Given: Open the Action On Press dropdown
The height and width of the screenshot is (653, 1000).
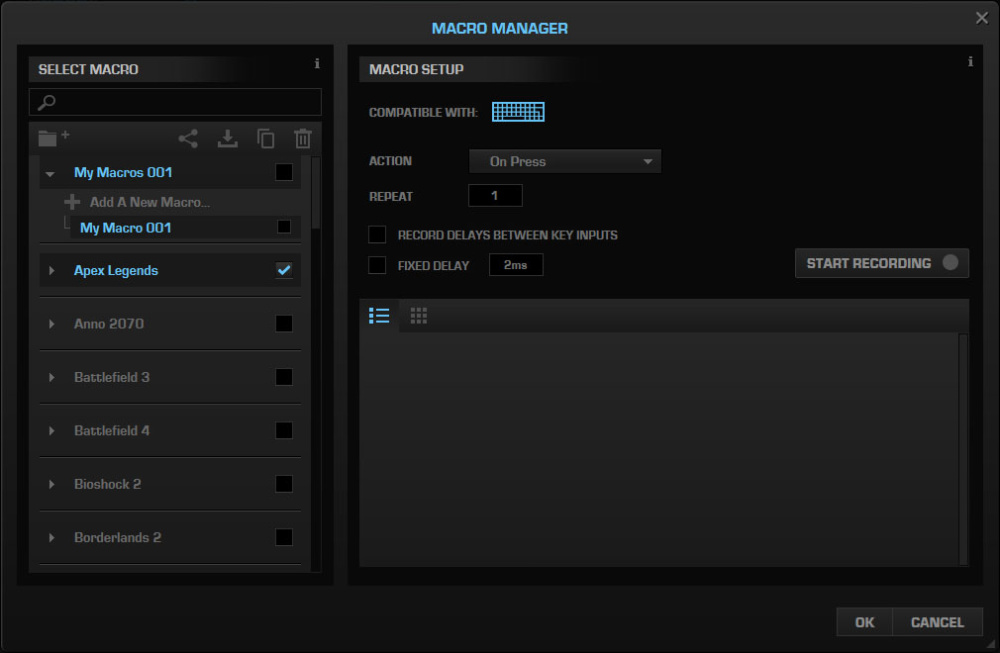Looking at the screenshot, I should [564, 161].
